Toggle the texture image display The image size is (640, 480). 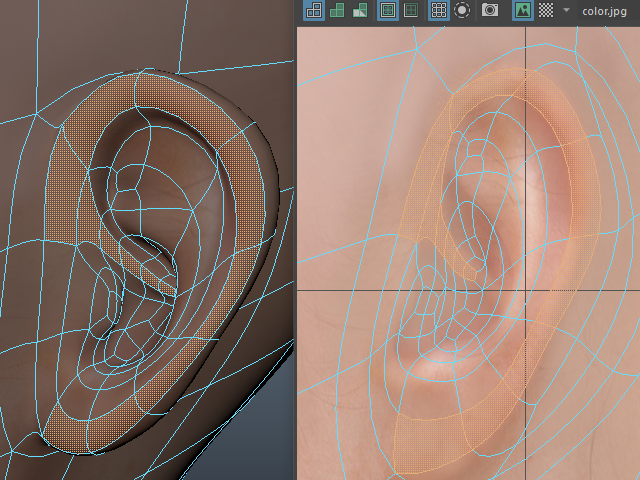(521, 10)
